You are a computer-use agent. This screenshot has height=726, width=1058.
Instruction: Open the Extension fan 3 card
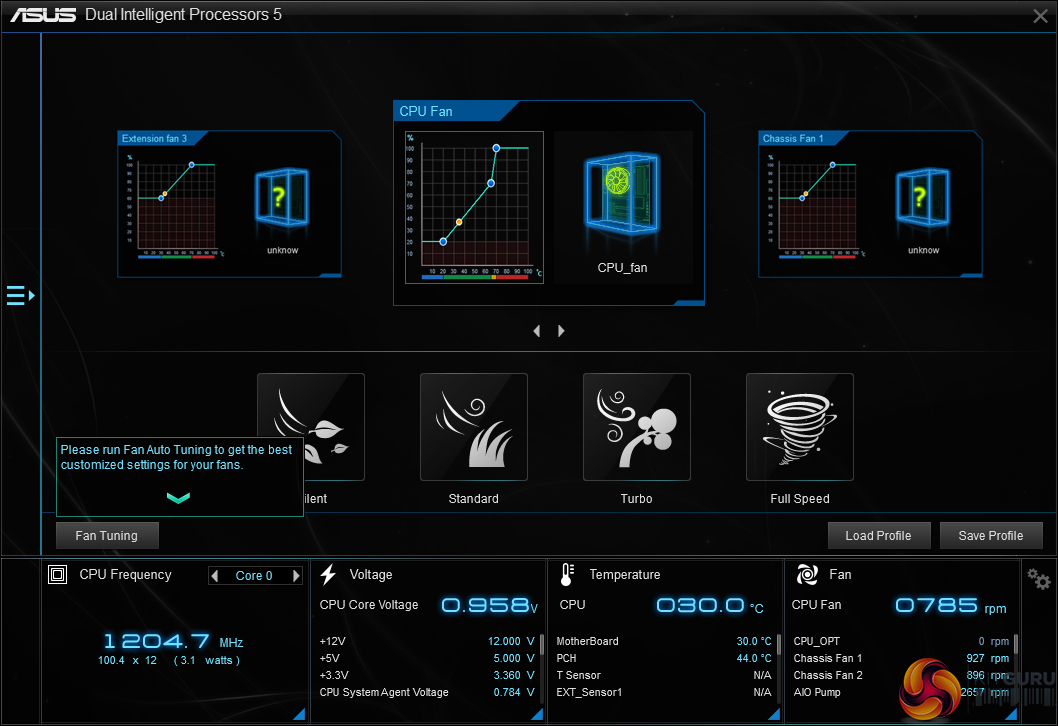click(229, 204)
